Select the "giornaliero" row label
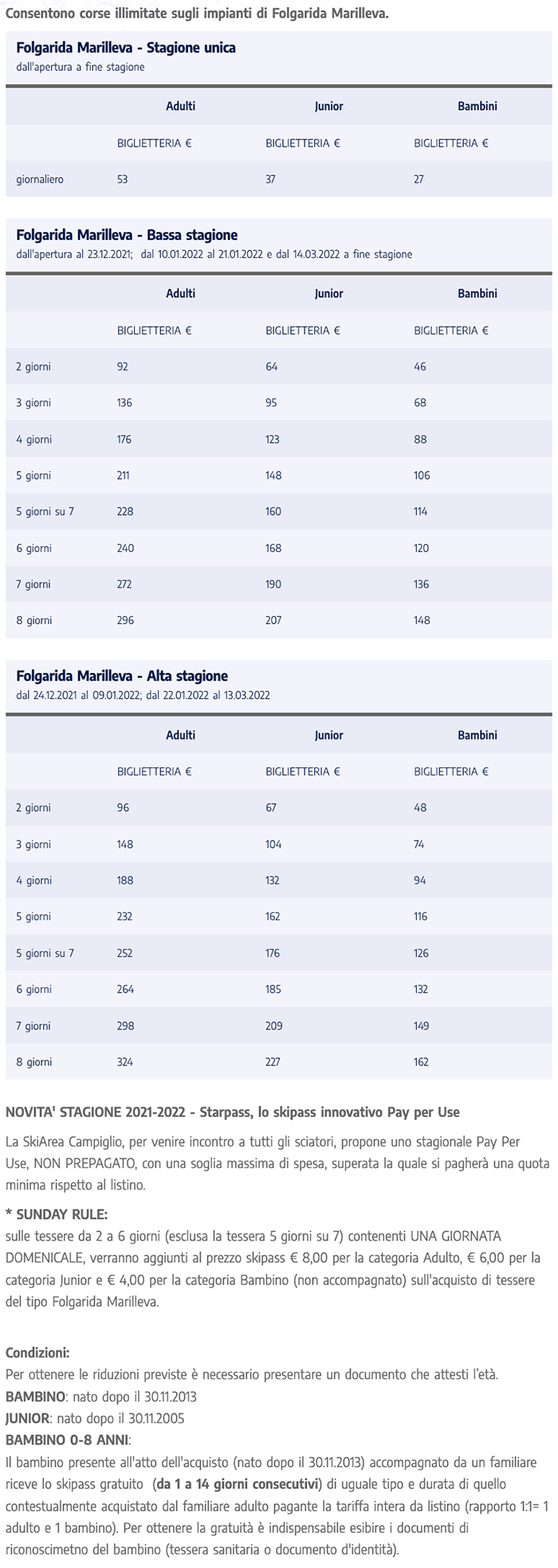The height and width of the screenshot is (1568, 558). 40,179
